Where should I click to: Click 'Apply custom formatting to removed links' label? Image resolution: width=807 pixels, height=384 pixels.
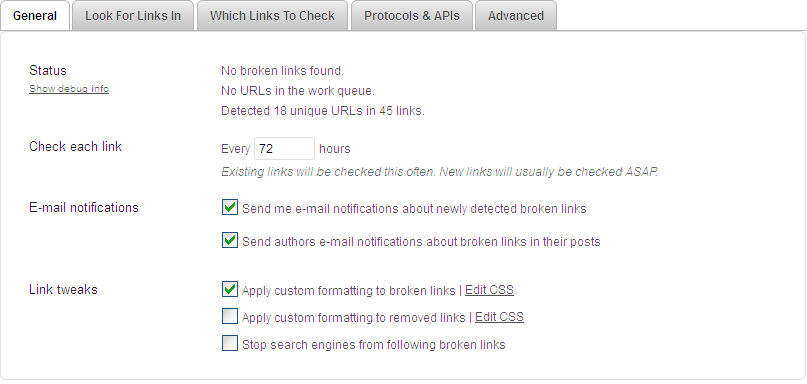tap(354, 318)
